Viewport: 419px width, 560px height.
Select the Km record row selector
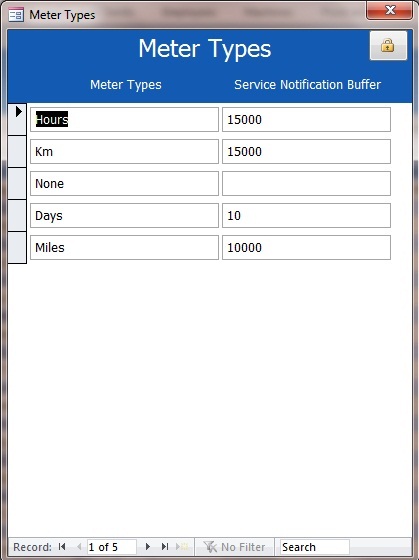[17, 151]
